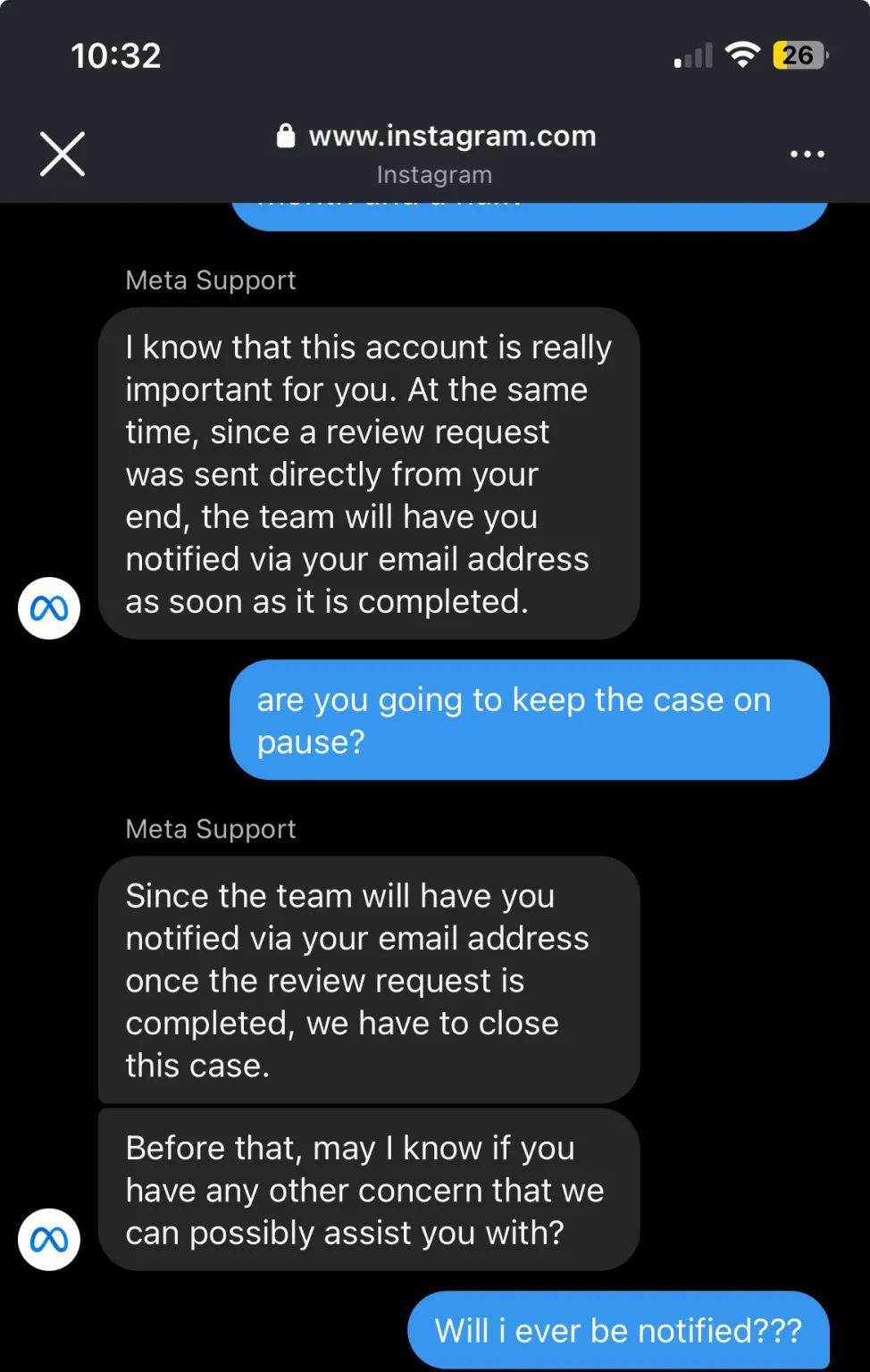Select the 'Will i ever be notified???' message

(618, 1330)
